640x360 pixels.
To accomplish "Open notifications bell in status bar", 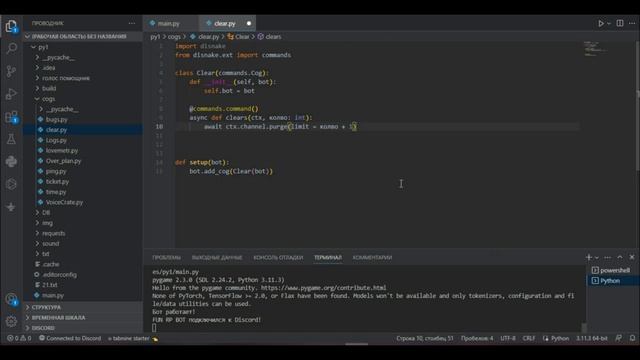I will [x=632, y=338].
